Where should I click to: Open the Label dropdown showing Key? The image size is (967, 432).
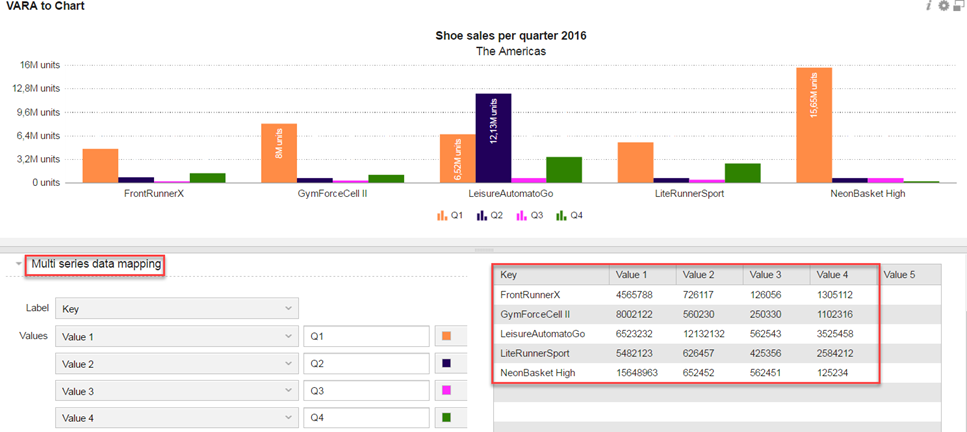[177, 309]
